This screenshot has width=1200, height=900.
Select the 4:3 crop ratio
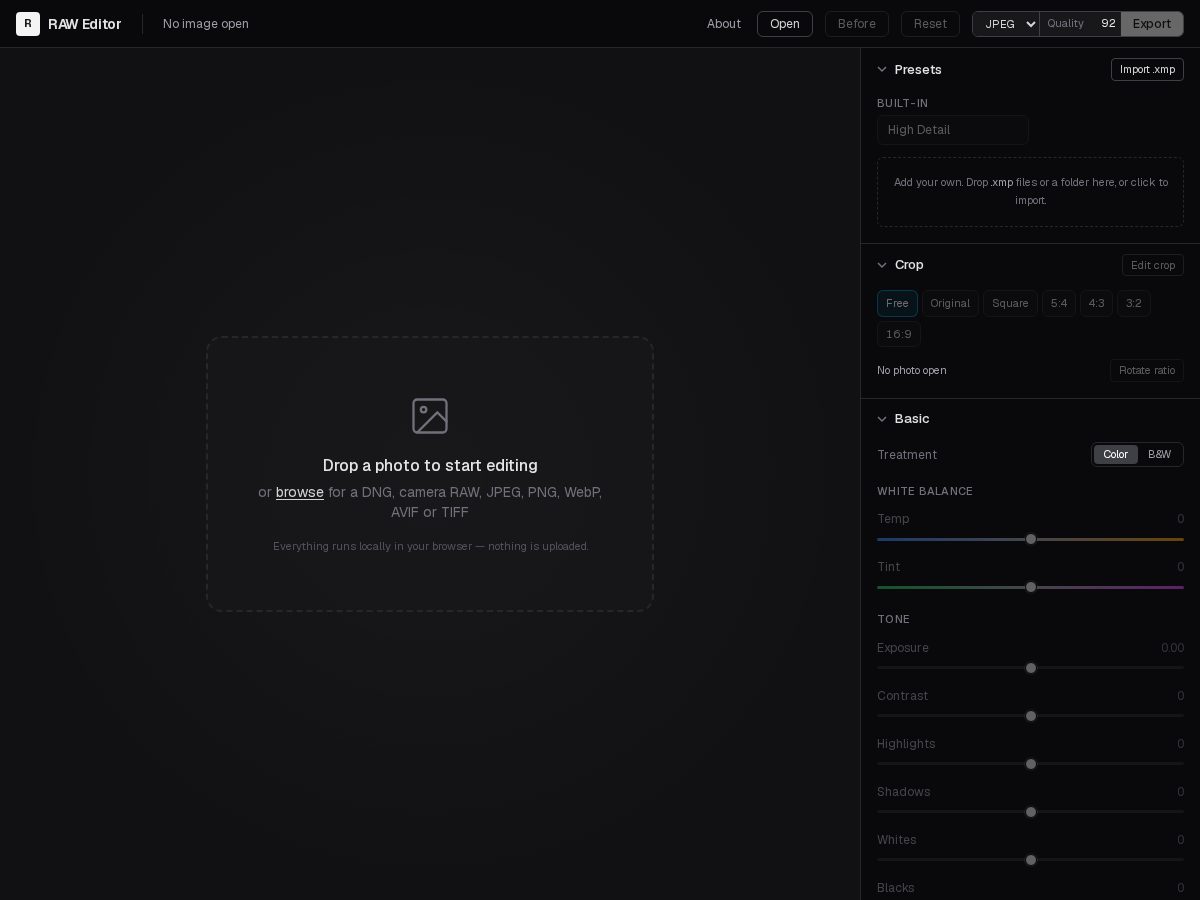[x=1096, y=303]
